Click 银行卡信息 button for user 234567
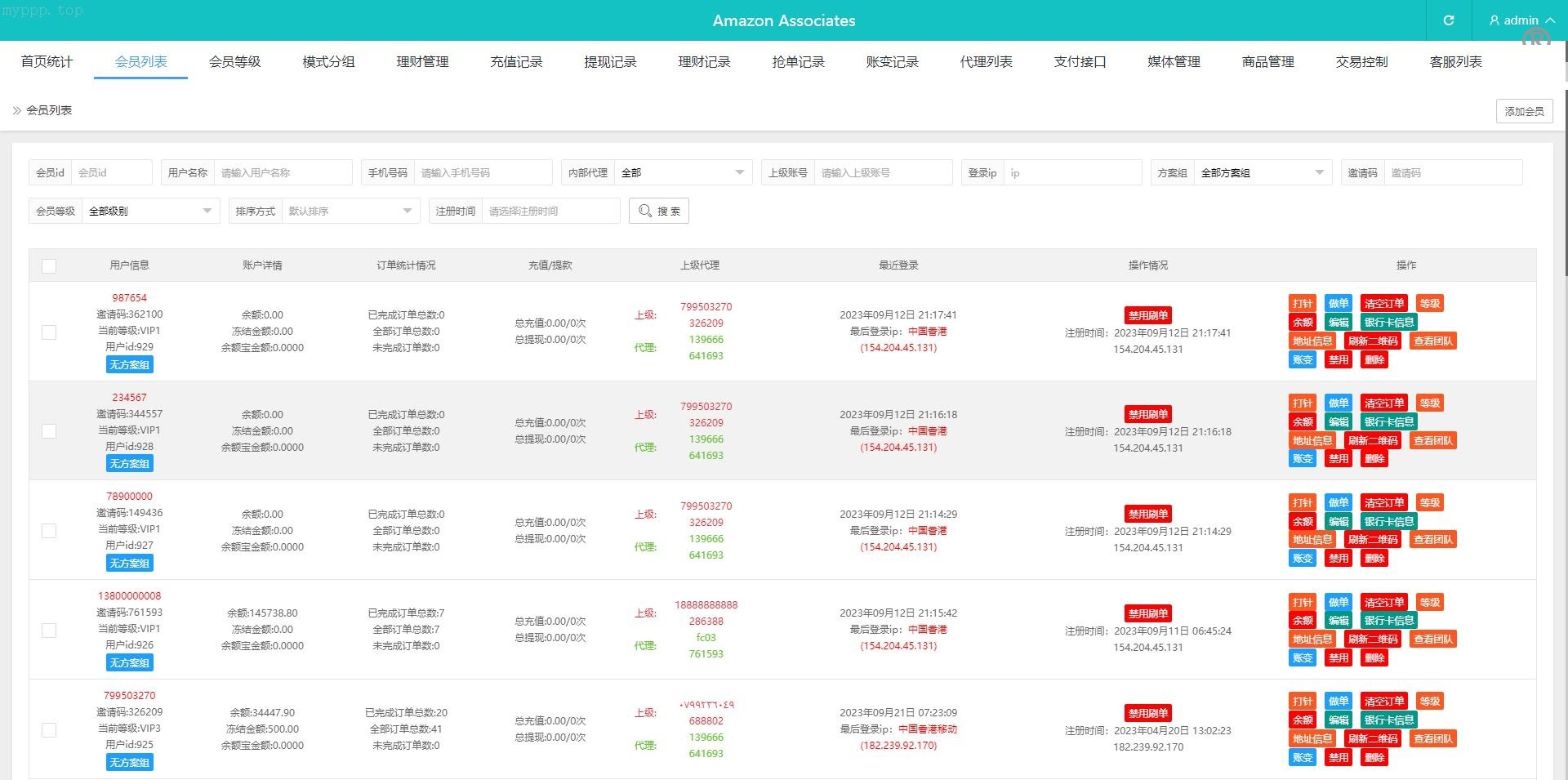1568x780 pixels. point(1388,422)
